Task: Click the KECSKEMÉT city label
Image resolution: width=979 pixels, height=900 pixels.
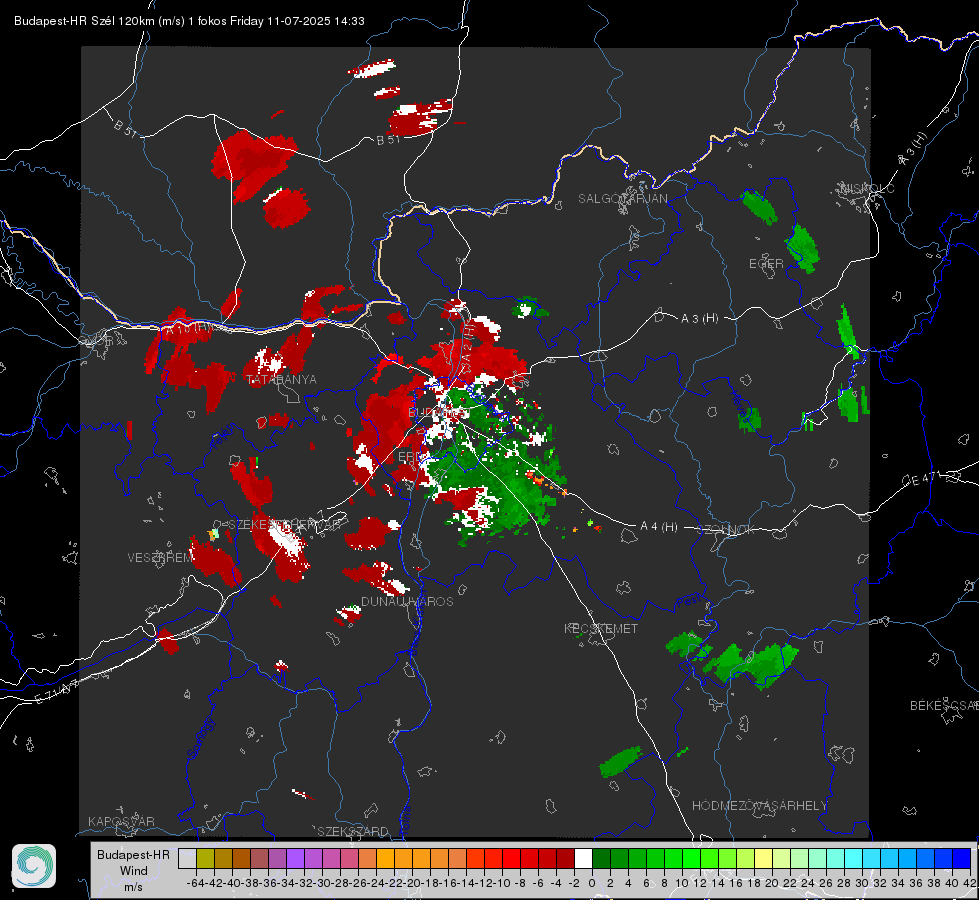Action: [x=601, y=628]
